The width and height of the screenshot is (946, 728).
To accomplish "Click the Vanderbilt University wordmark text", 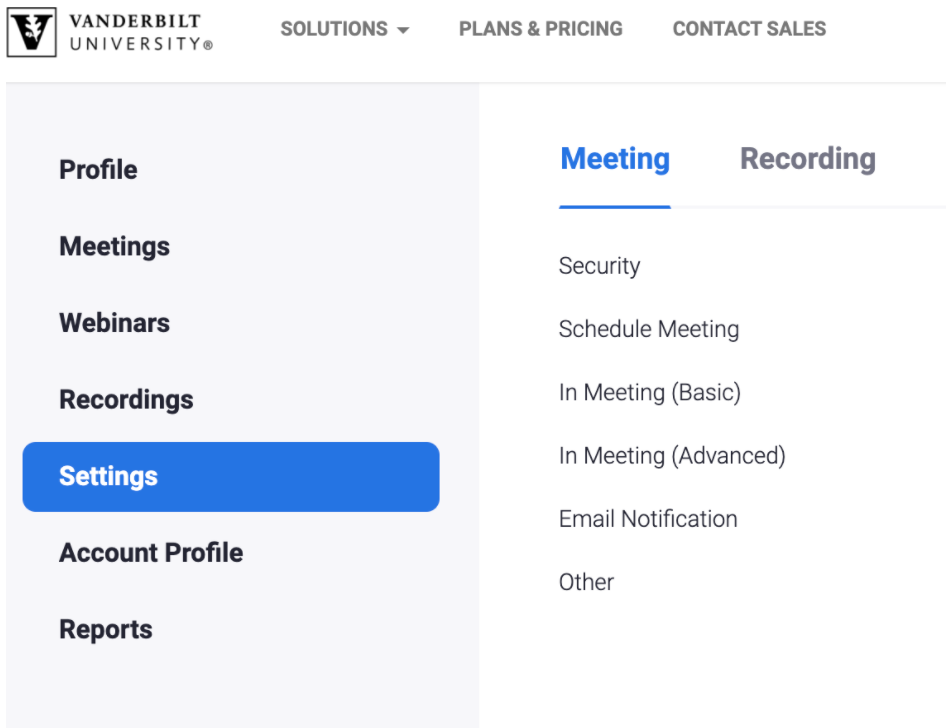I will [x=141, y=32].
